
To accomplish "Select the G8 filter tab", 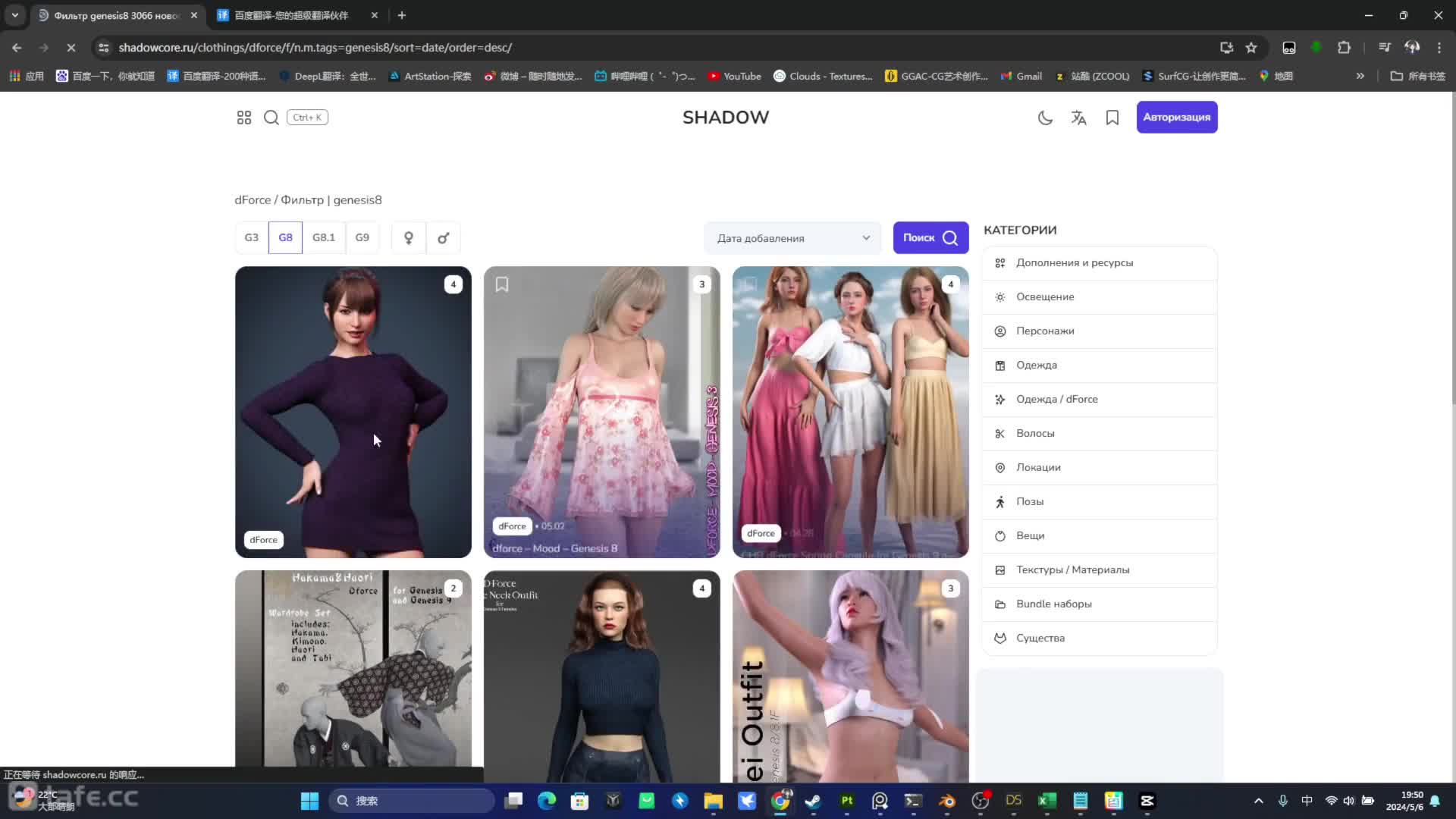I will coord(285,237).
